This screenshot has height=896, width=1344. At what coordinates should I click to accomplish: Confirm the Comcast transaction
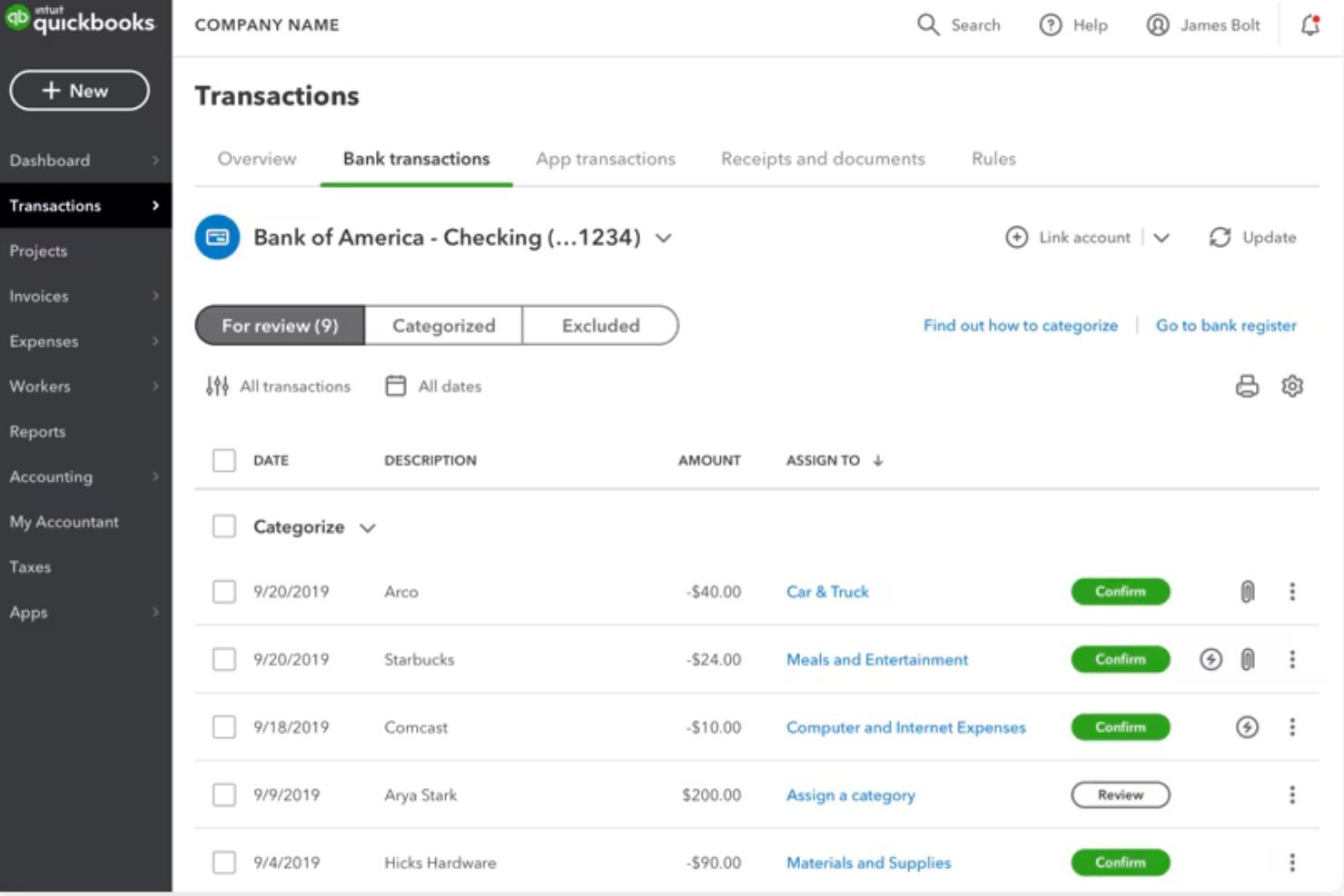point(1120,726)
